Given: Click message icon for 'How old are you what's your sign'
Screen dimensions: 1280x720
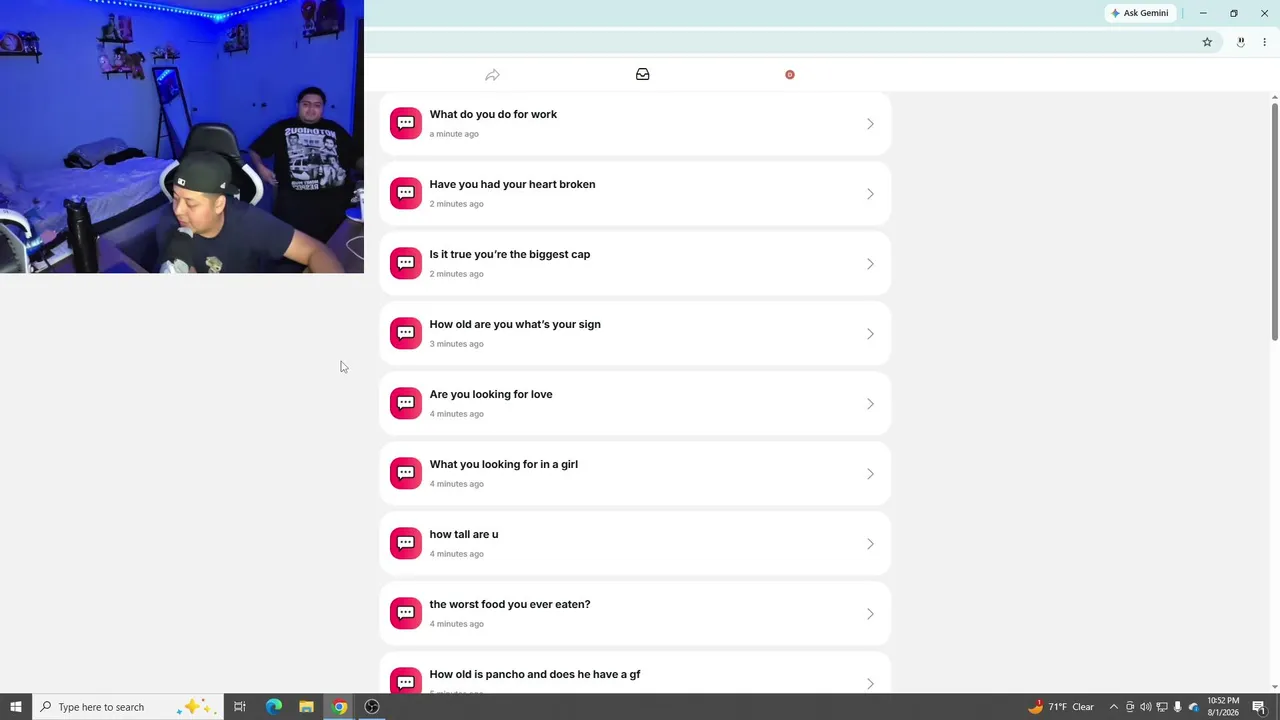Looking at the screenshot, I should 406,333.
